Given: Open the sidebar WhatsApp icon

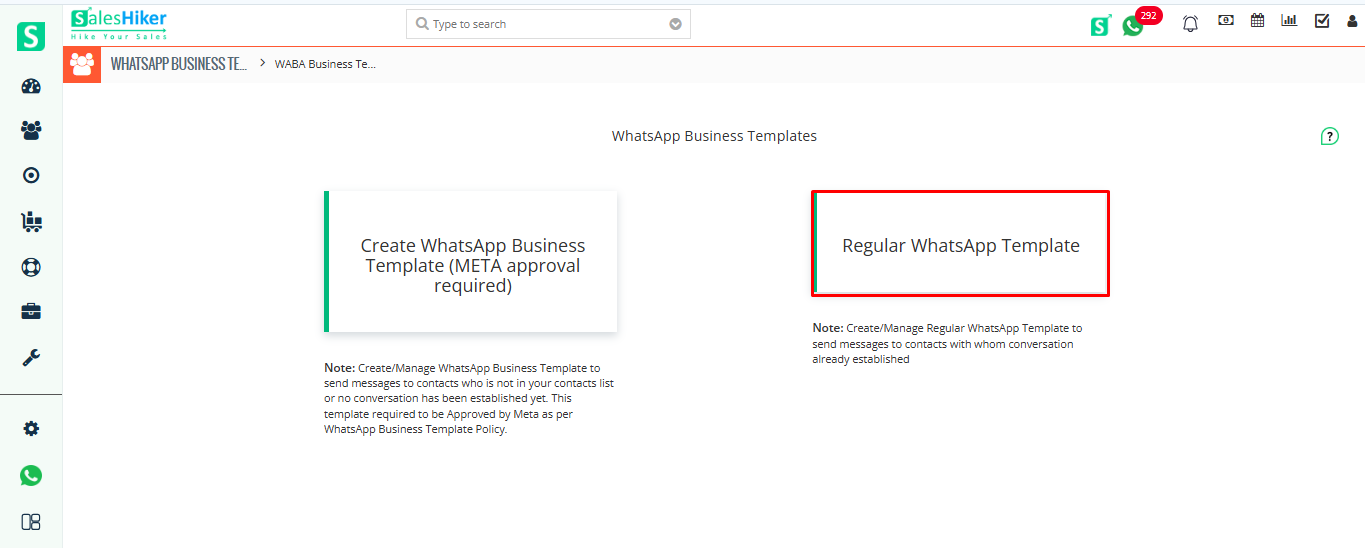Looking at the screenshot, I should [x=31, y=475].
